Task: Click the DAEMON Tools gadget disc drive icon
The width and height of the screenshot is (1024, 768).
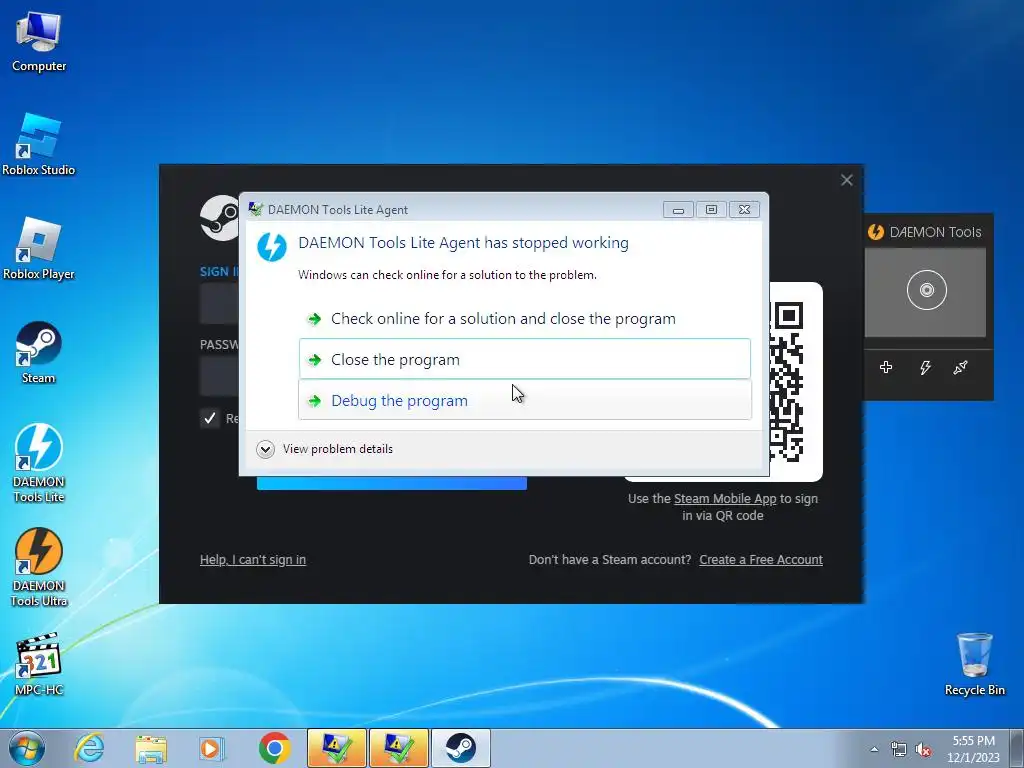Action: coord(926,290)
